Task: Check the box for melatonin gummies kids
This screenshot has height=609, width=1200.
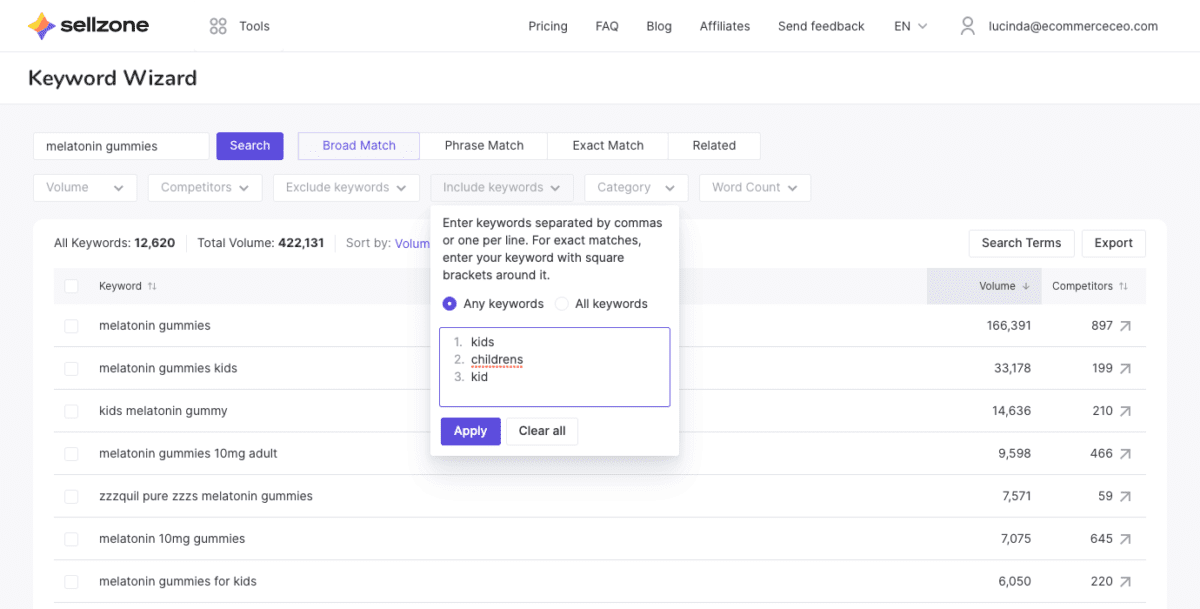Action: [71, 368]
